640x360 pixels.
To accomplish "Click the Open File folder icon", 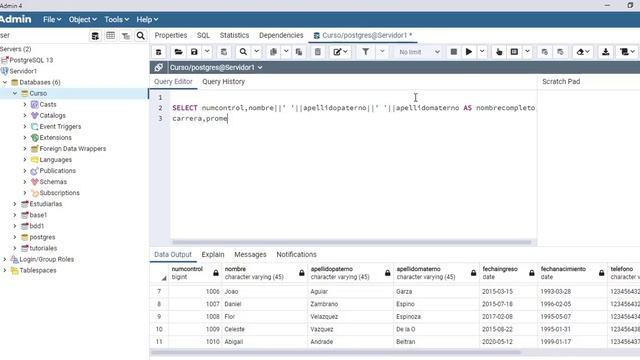I will [x=178, y=52].
